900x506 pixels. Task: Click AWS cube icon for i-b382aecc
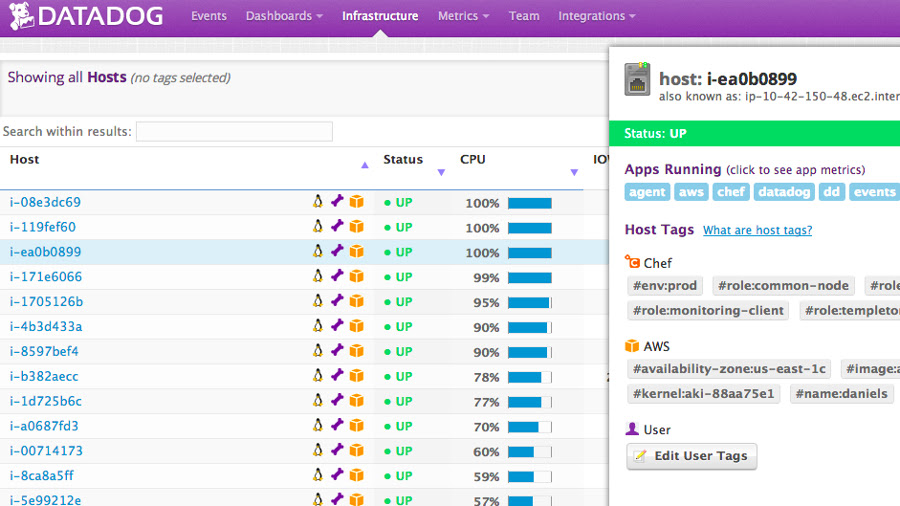tap(356, 376)
